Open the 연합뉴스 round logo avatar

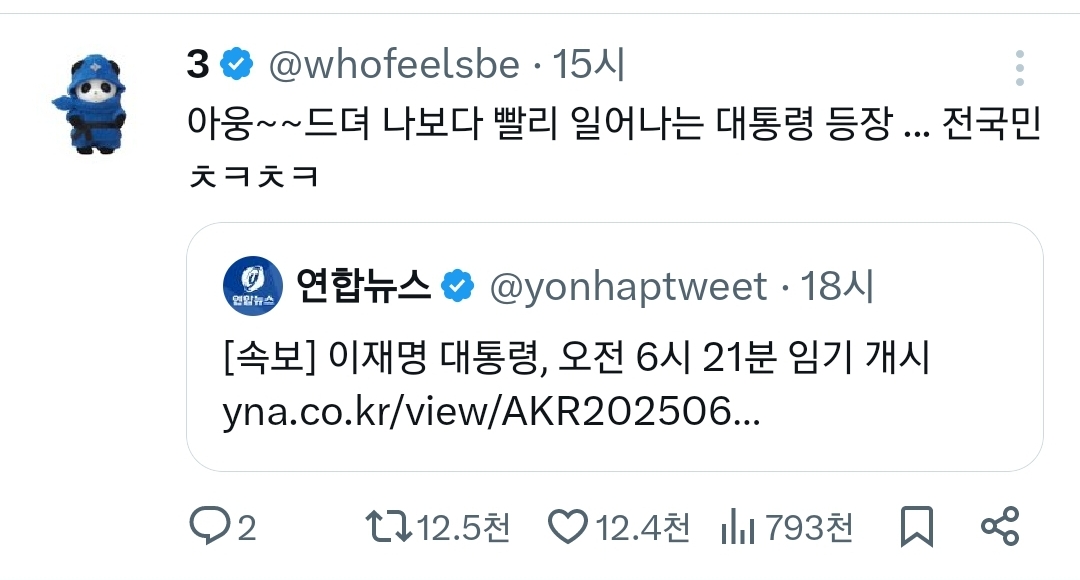253,286
